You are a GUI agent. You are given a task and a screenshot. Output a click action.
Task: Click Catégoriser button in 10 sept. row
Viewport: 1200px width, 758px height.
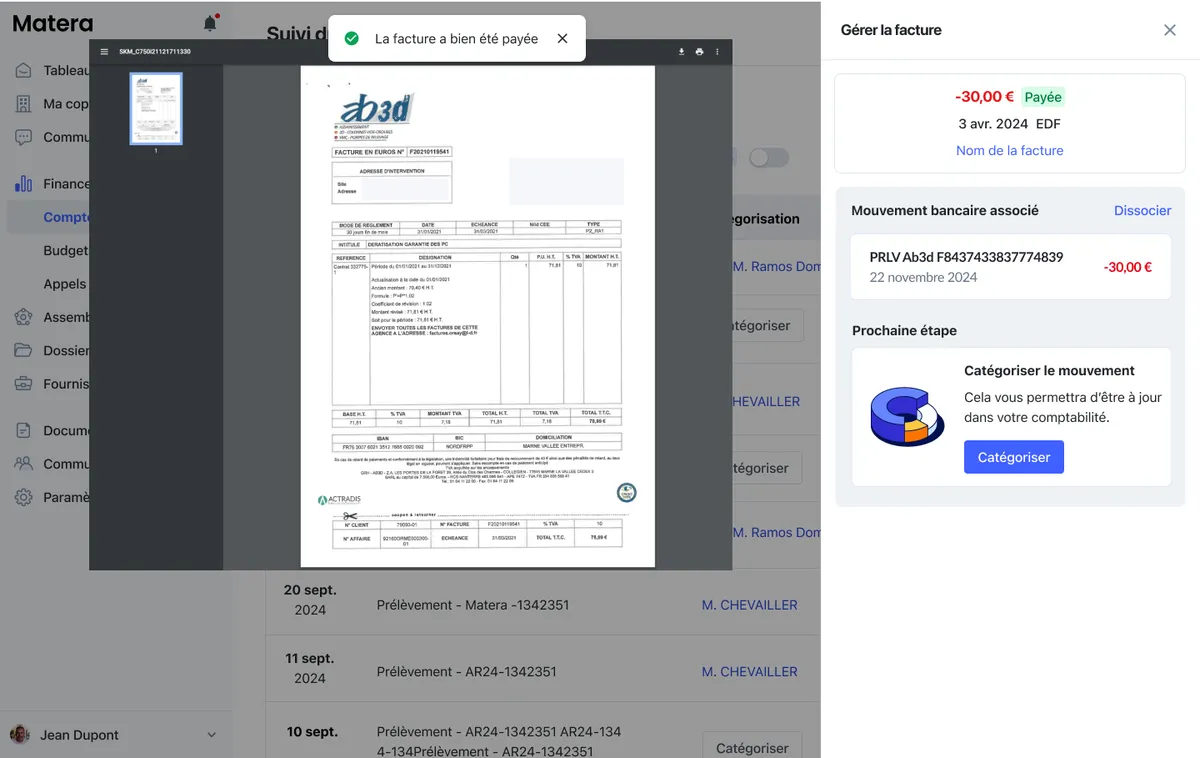point(752,748)
